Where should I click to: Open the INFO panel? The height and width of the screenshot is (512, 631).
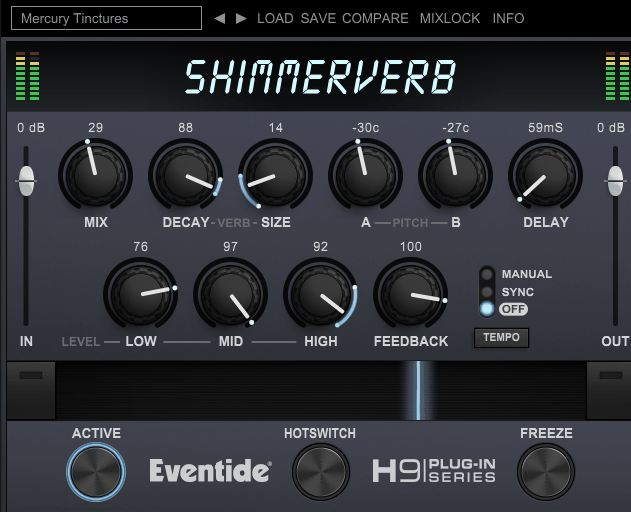(508, 19)
